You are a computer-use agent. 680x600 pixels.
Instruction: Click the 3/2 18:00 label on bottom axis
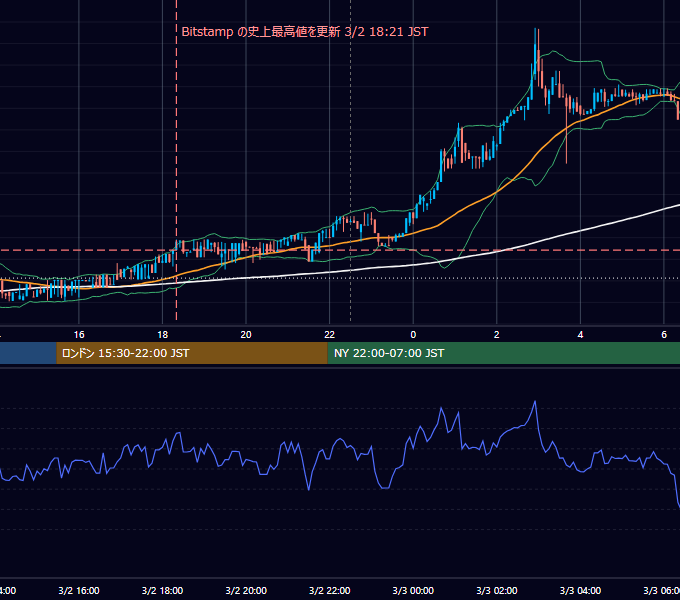[163, 590]
